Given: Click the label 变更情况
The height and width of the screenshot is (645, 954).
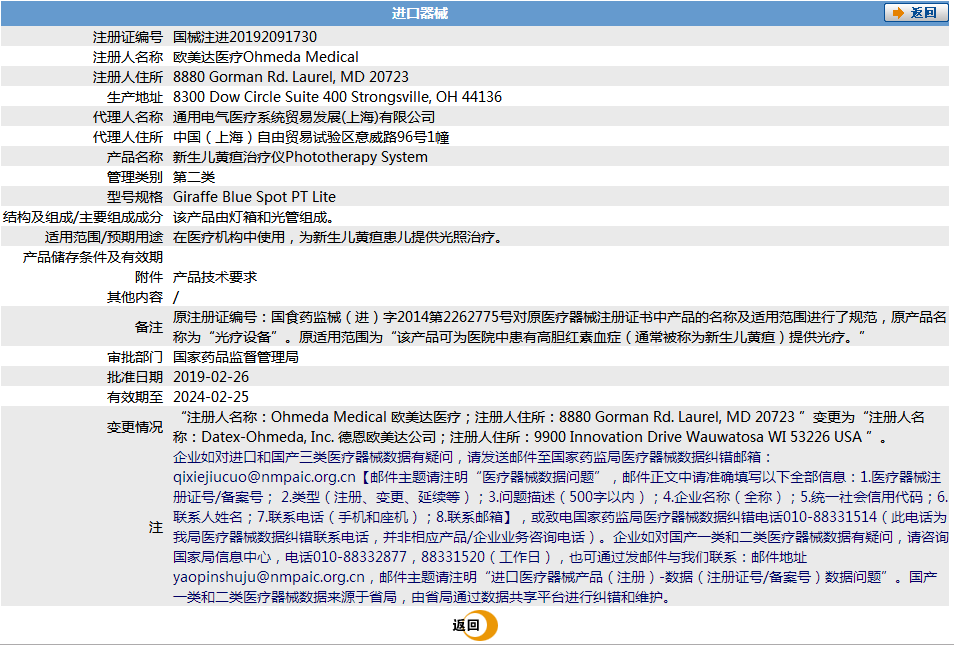Looking at the screenshot, I should [135, 427].
